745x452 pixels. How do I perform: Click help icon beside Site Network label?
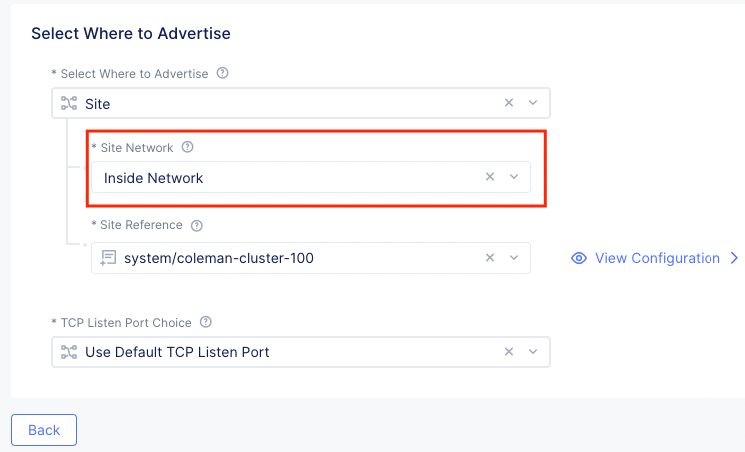click(187, 147)
